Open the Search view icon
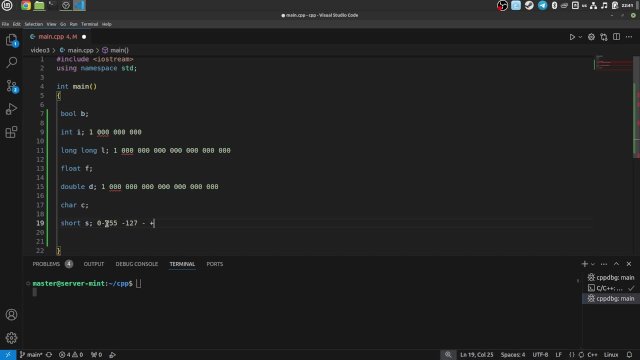640x360 pixels. click(x=11, y=62)
